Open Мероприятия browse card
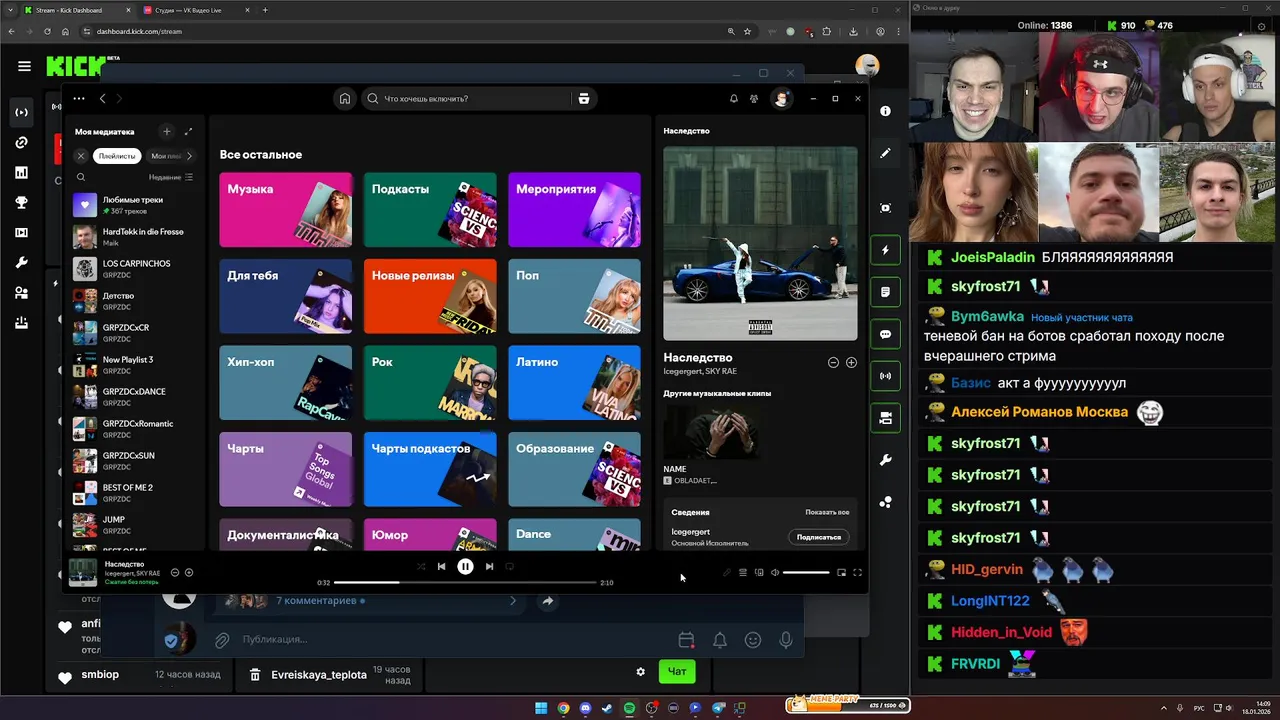 [574, 210]
